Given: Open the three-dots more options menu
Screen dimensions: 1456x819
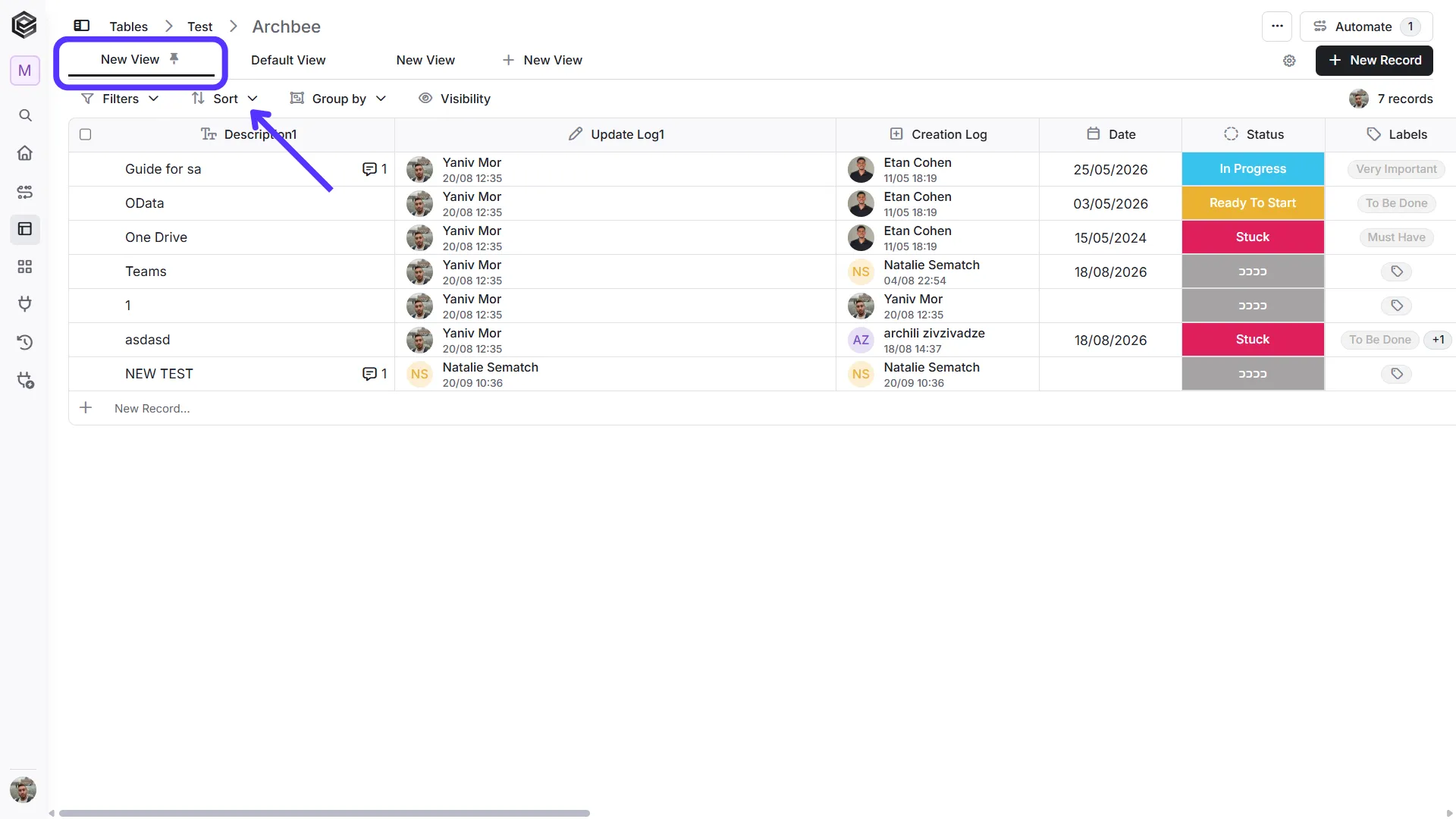Looking at the screenshot, I should click(1277, 27).
